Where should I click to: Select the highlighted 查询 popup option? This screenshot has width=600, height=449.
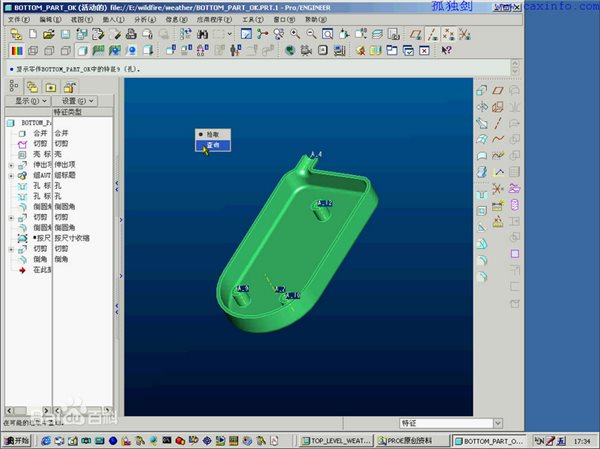212,145
